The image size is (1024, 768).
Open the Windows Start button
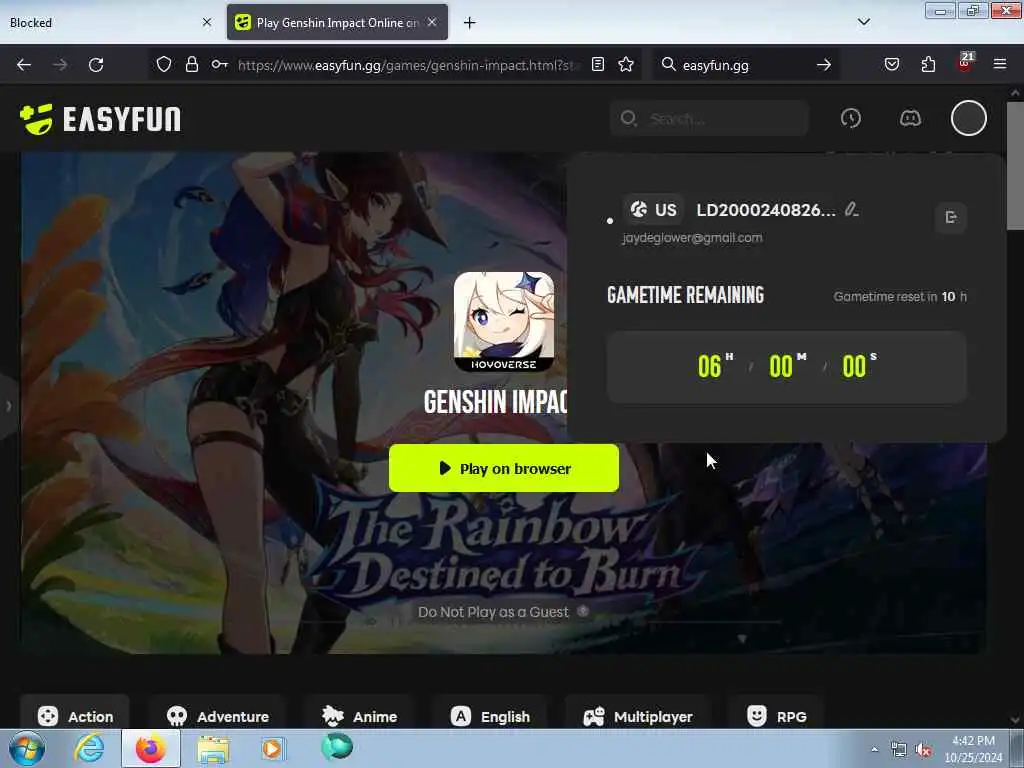tap(27, 748)
